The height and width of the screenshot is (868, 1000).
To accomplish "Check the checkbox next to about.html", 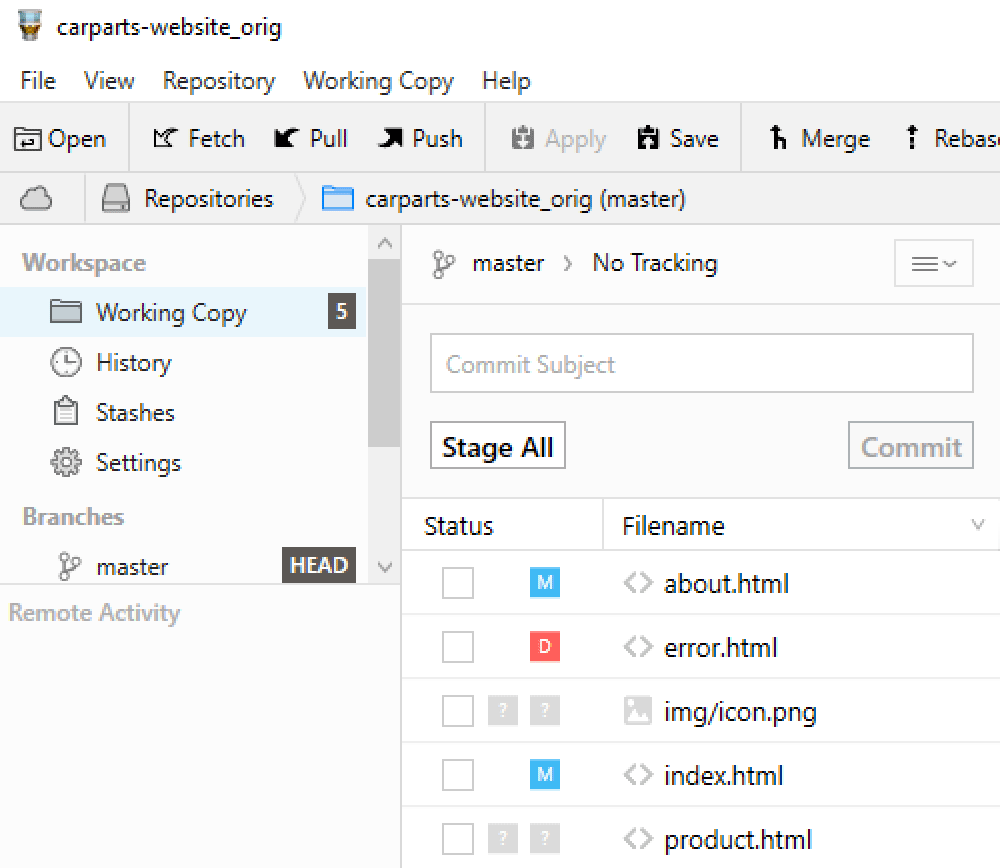I will 457,582.
